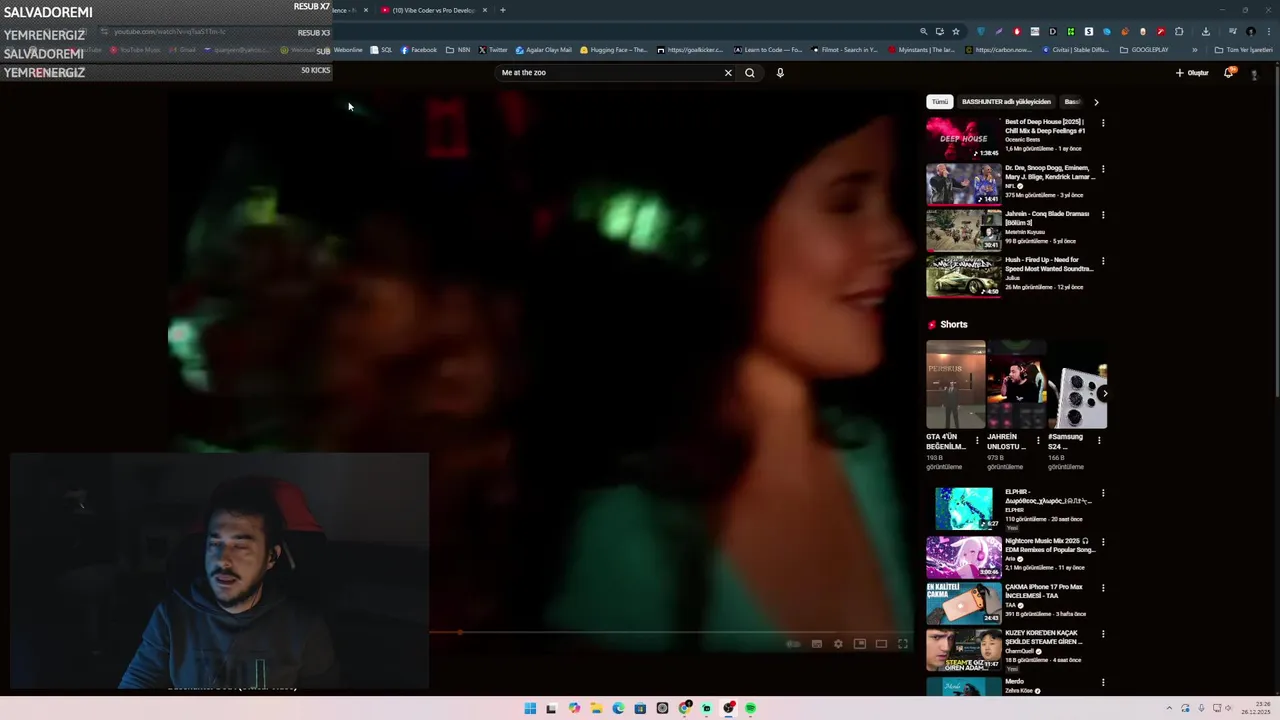Open the #Samsung S24 short

(x=1077, y=385)
